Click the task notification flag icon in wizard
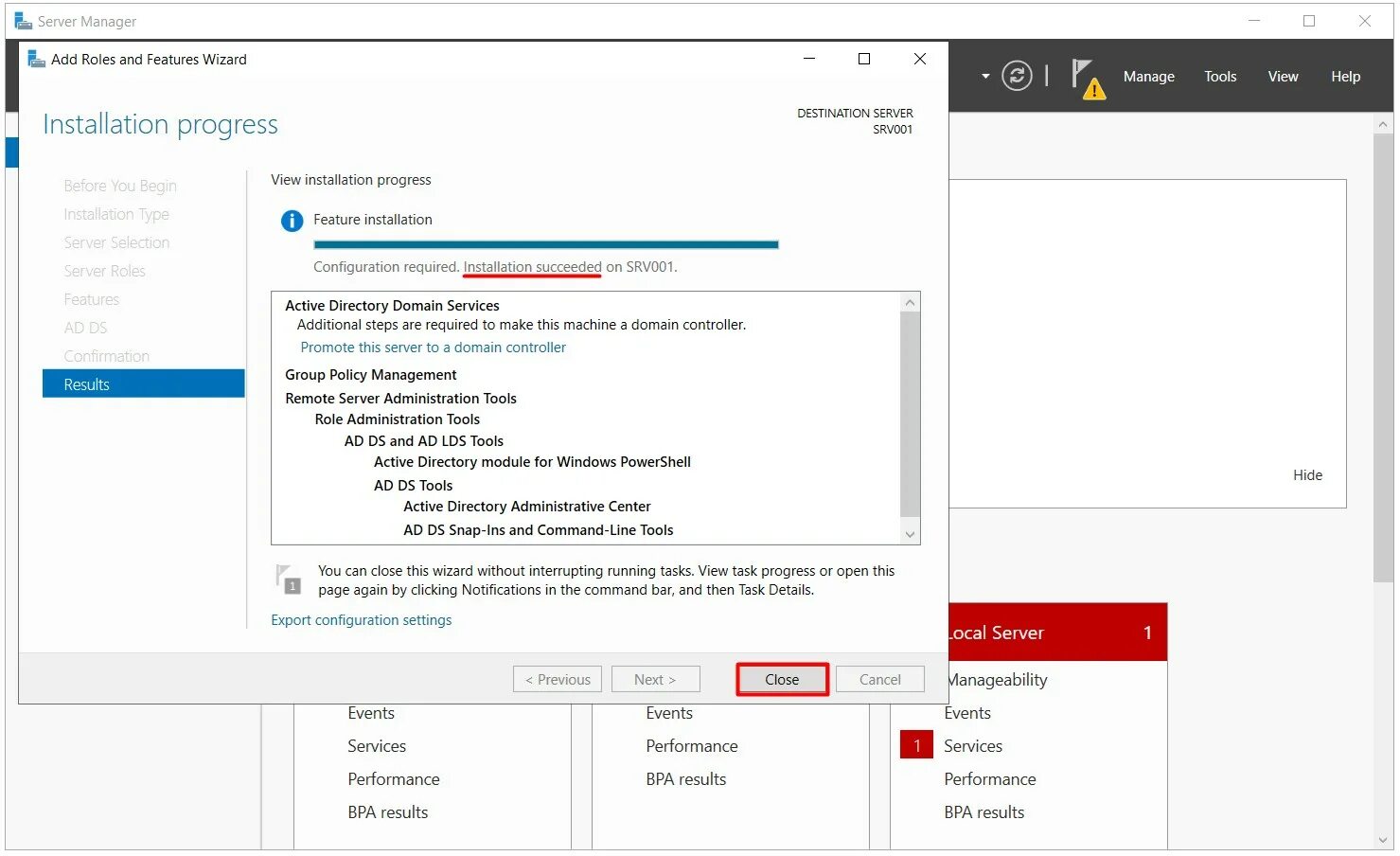Viewport: 1400px width, 856px height. [288, 579]
